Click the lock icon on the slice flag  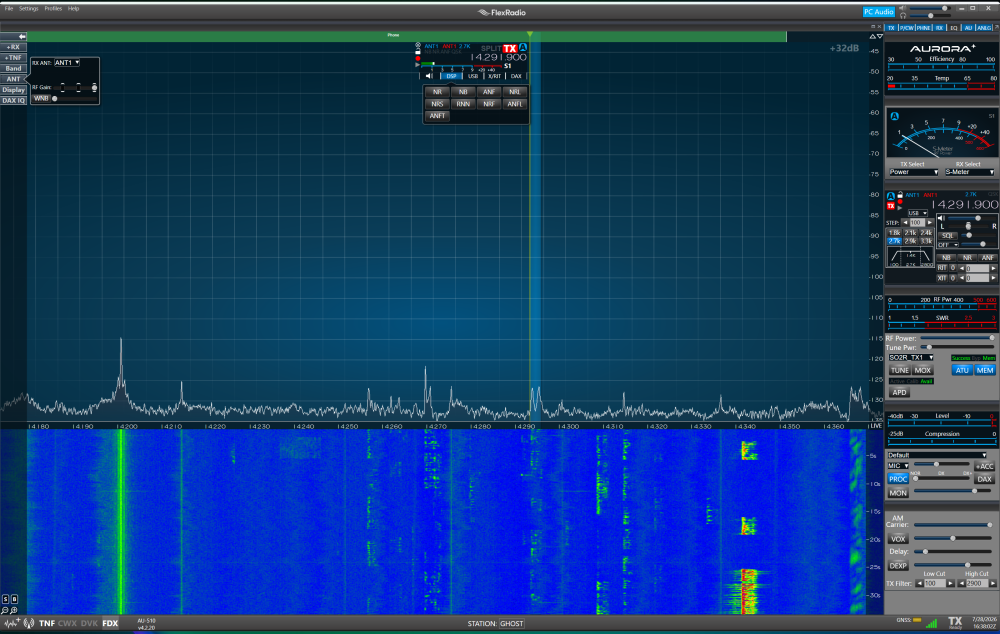(x=418, y=51)
